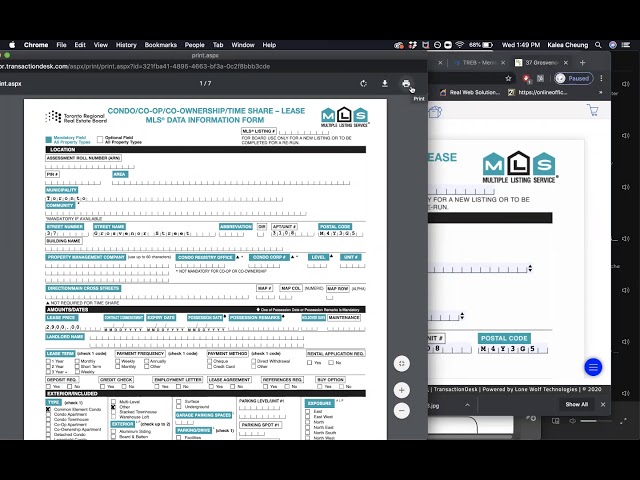Open the https://onlineoffic bookmark
Viewport: 640px width, 480px height.
tap(537, 93)
